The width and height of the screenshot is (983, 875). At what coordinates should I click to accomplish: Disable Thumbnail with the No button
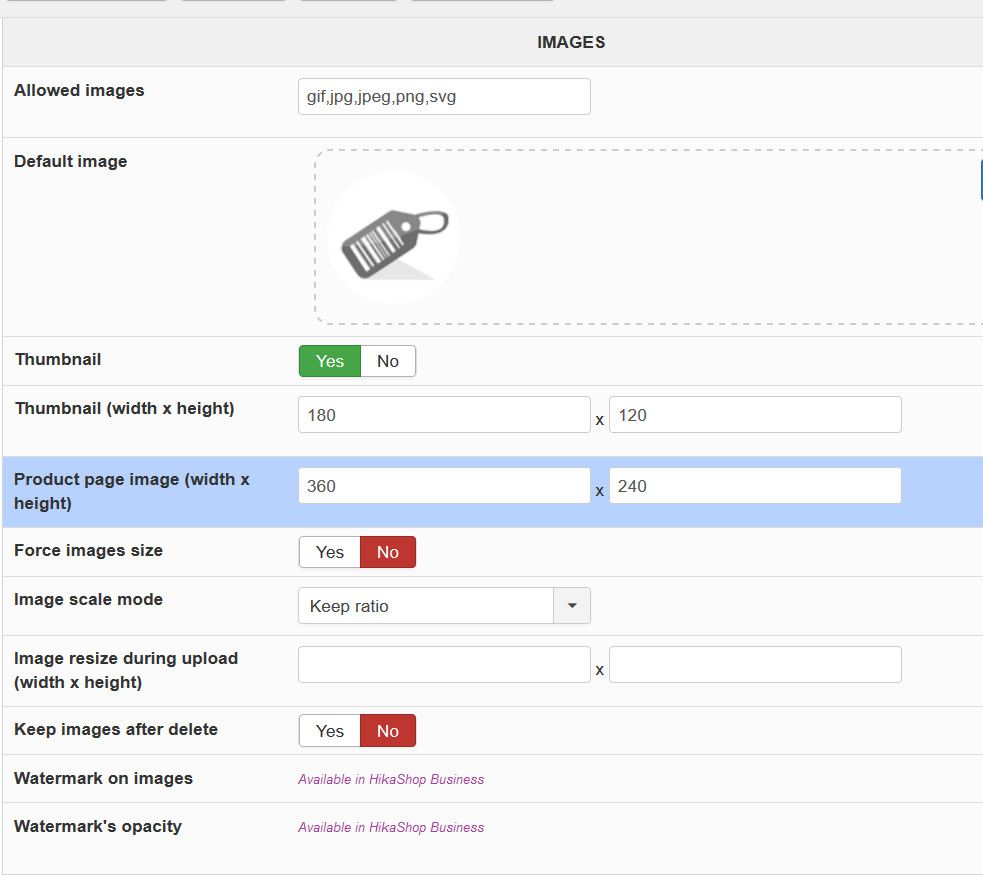pyautogui.click(x=388, y=361)
